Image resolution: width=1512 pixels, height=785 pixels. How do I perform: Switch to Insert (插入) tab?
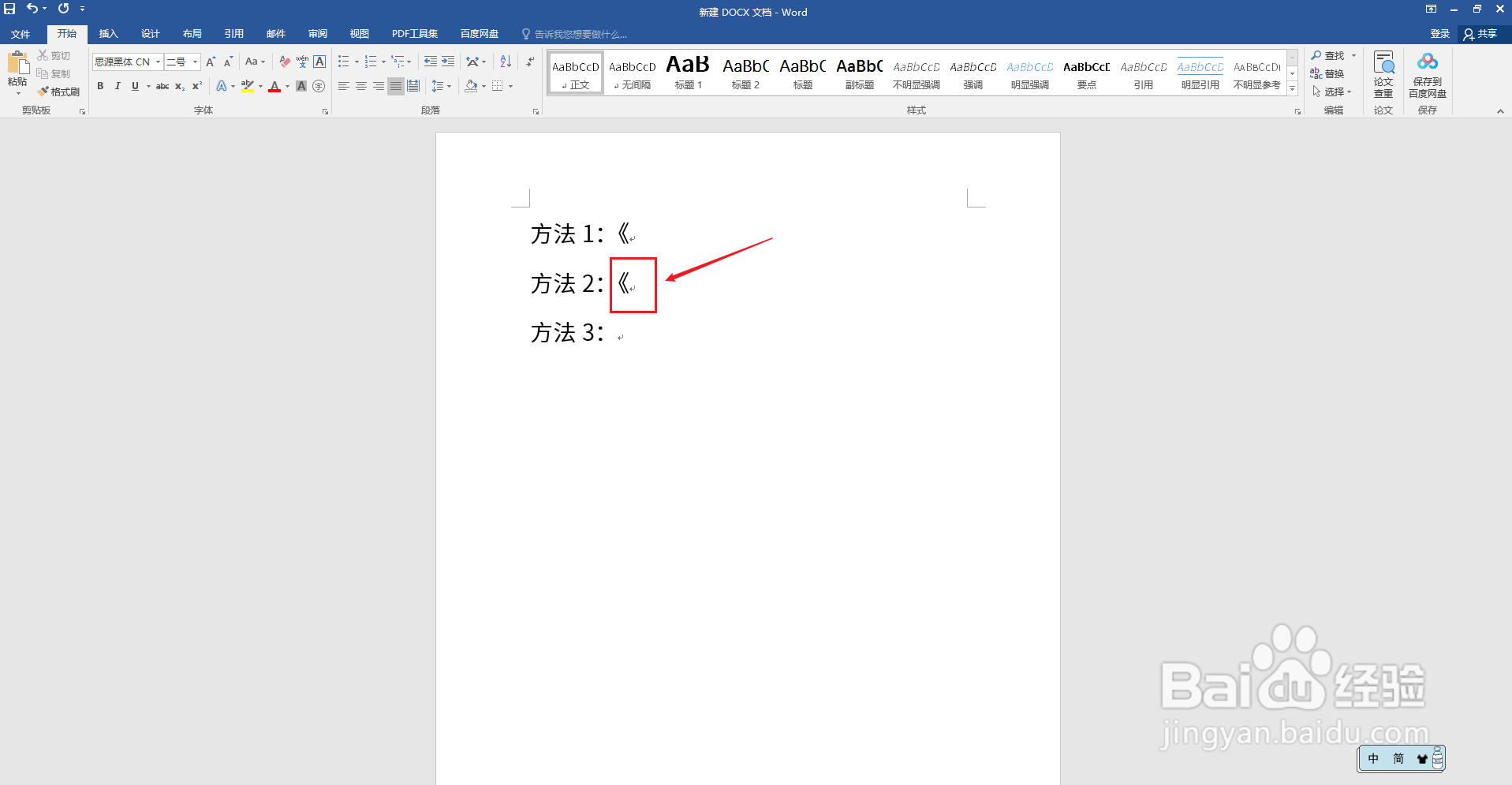108,34
